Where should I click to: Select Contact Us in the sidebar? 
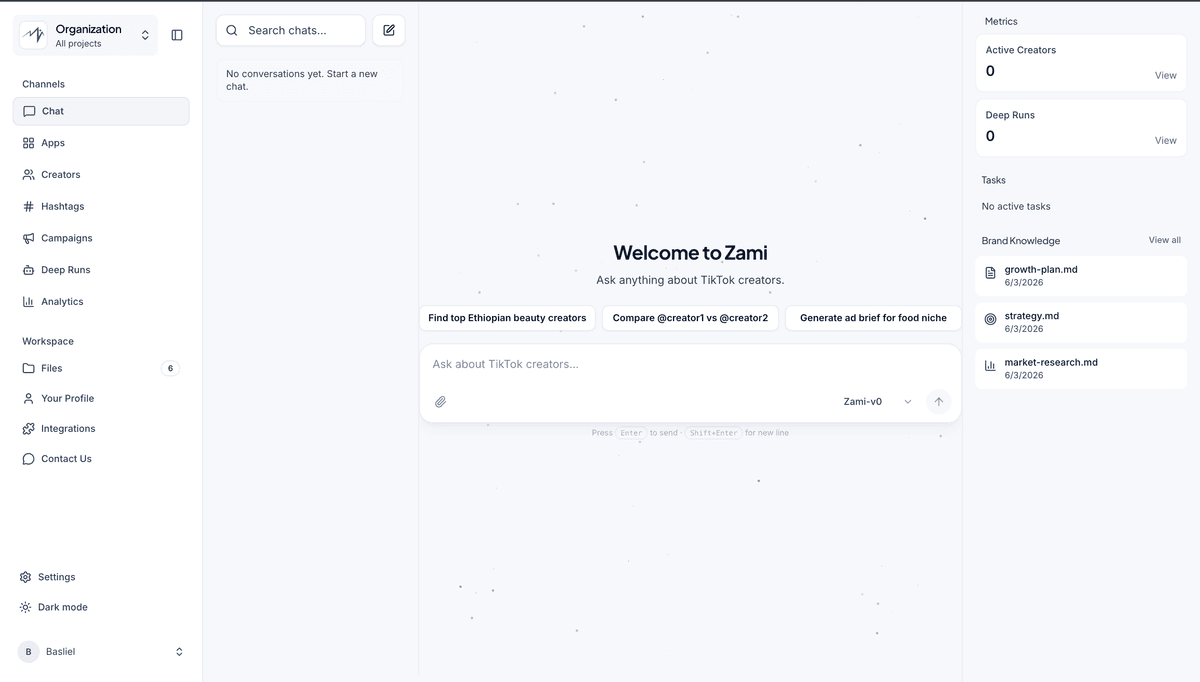pos(101,459)
